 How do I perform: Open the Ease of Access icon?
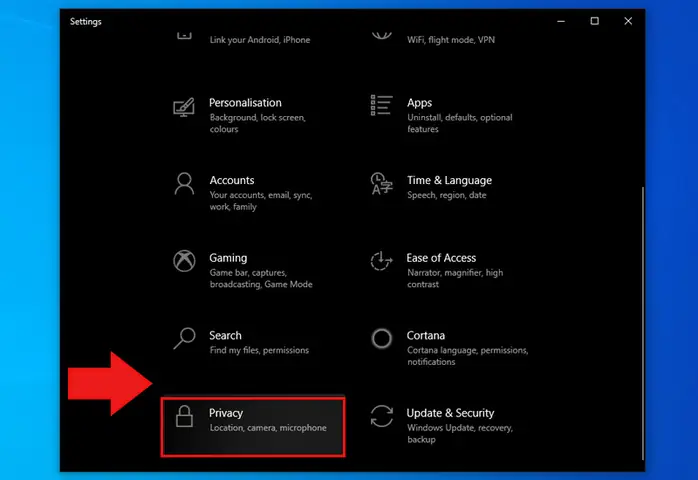point(381,261)
